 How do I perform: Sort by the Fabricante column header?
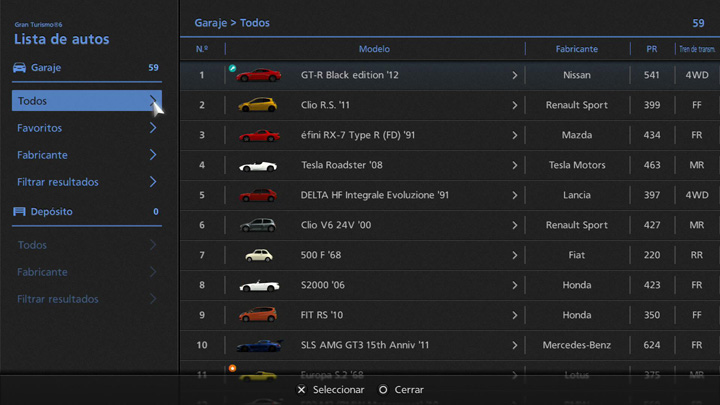point(576,49)
